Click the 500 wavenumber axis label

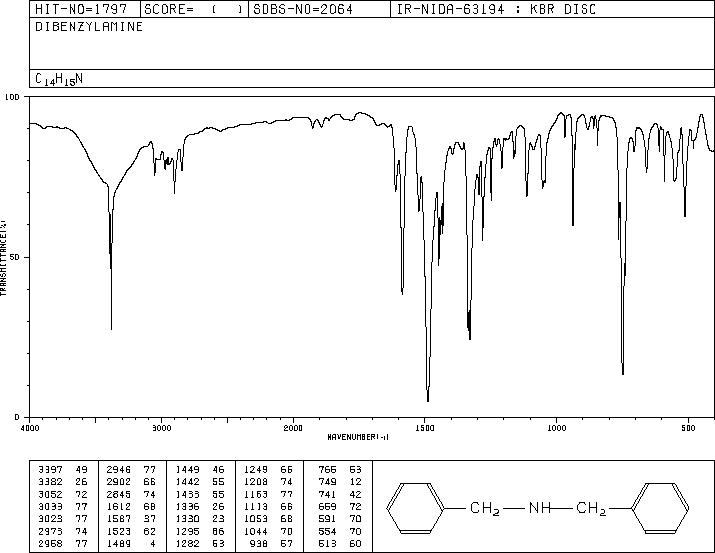click(688, 428)
